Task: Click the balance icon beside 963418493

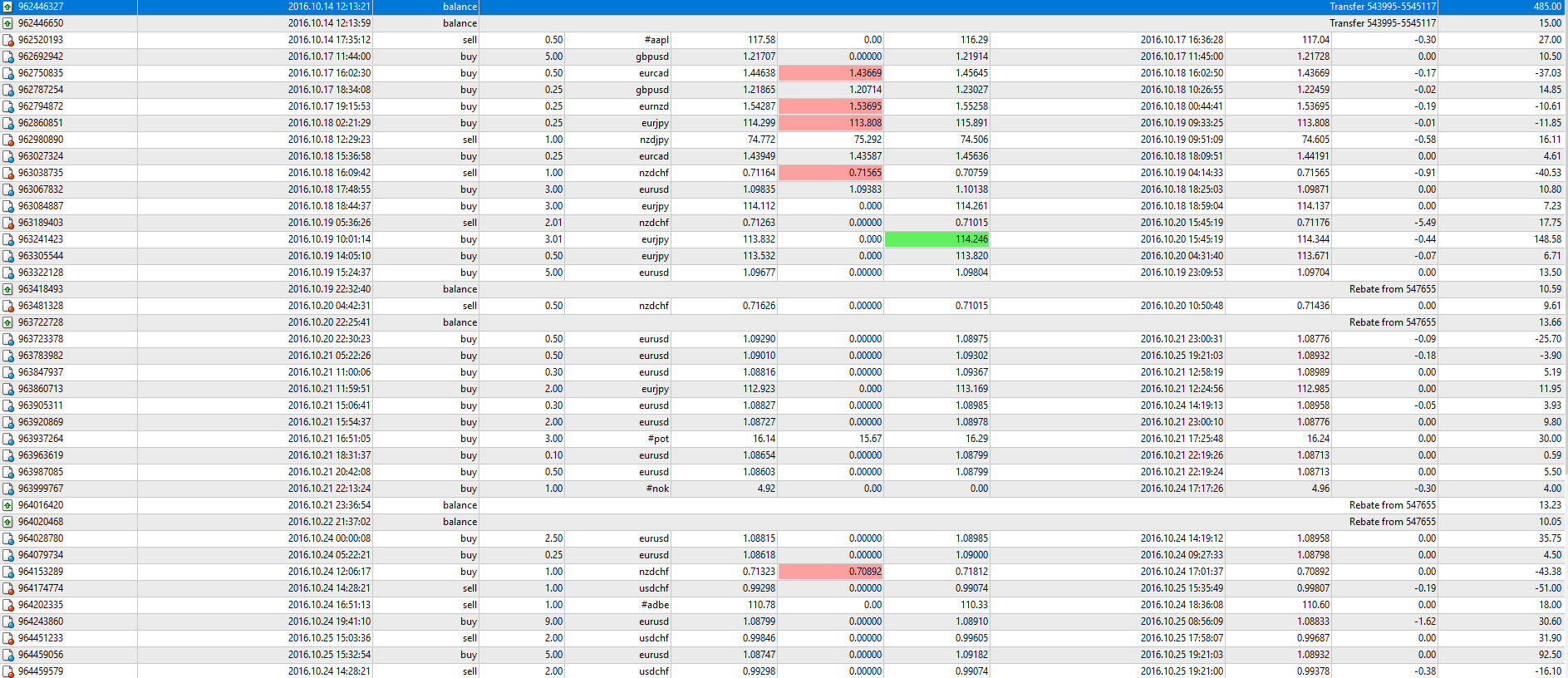Action: pyautogui.click(x=7, y=289)
